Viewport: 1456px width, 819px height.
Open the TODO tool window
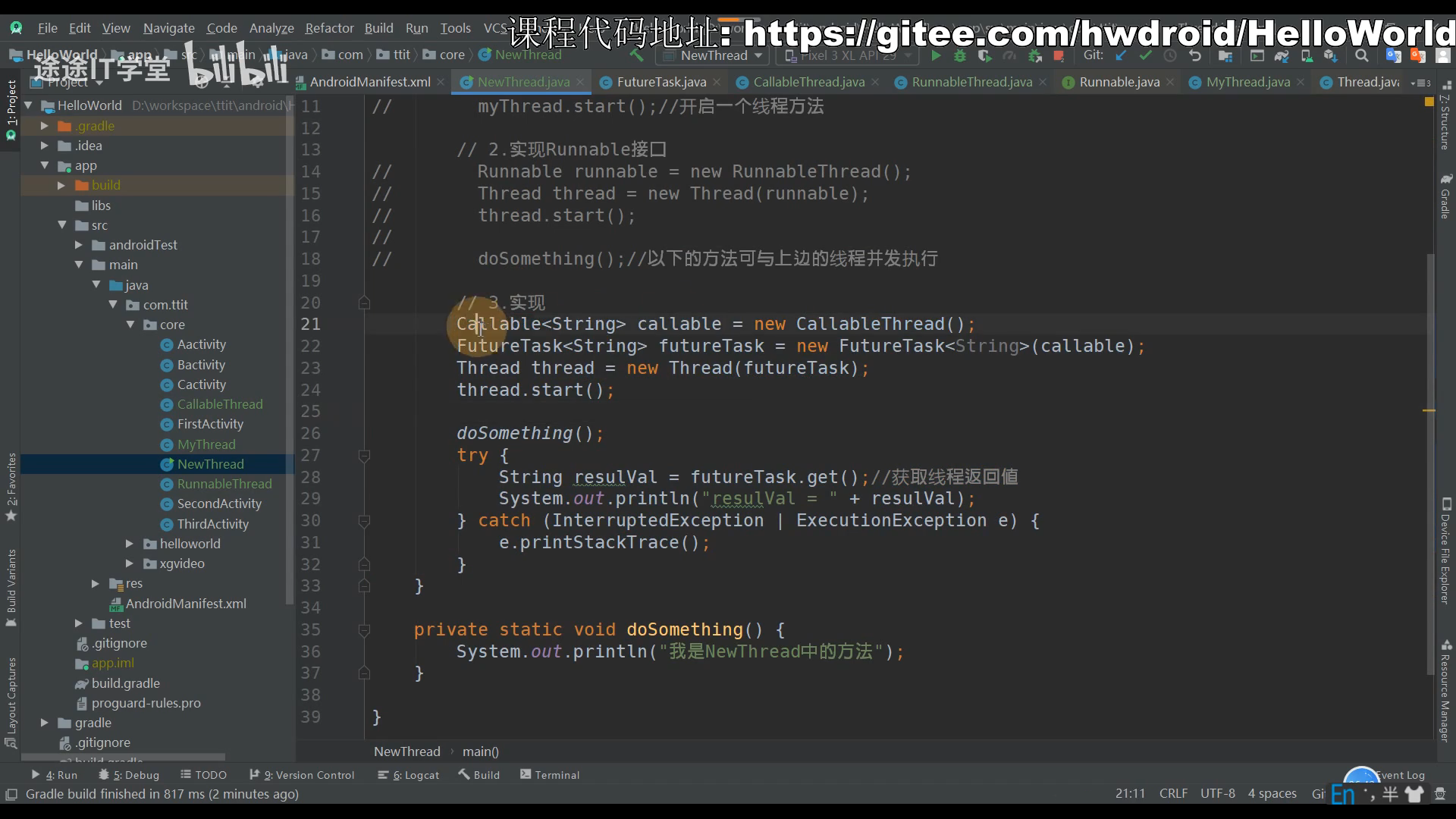click(x=204, y=775)
